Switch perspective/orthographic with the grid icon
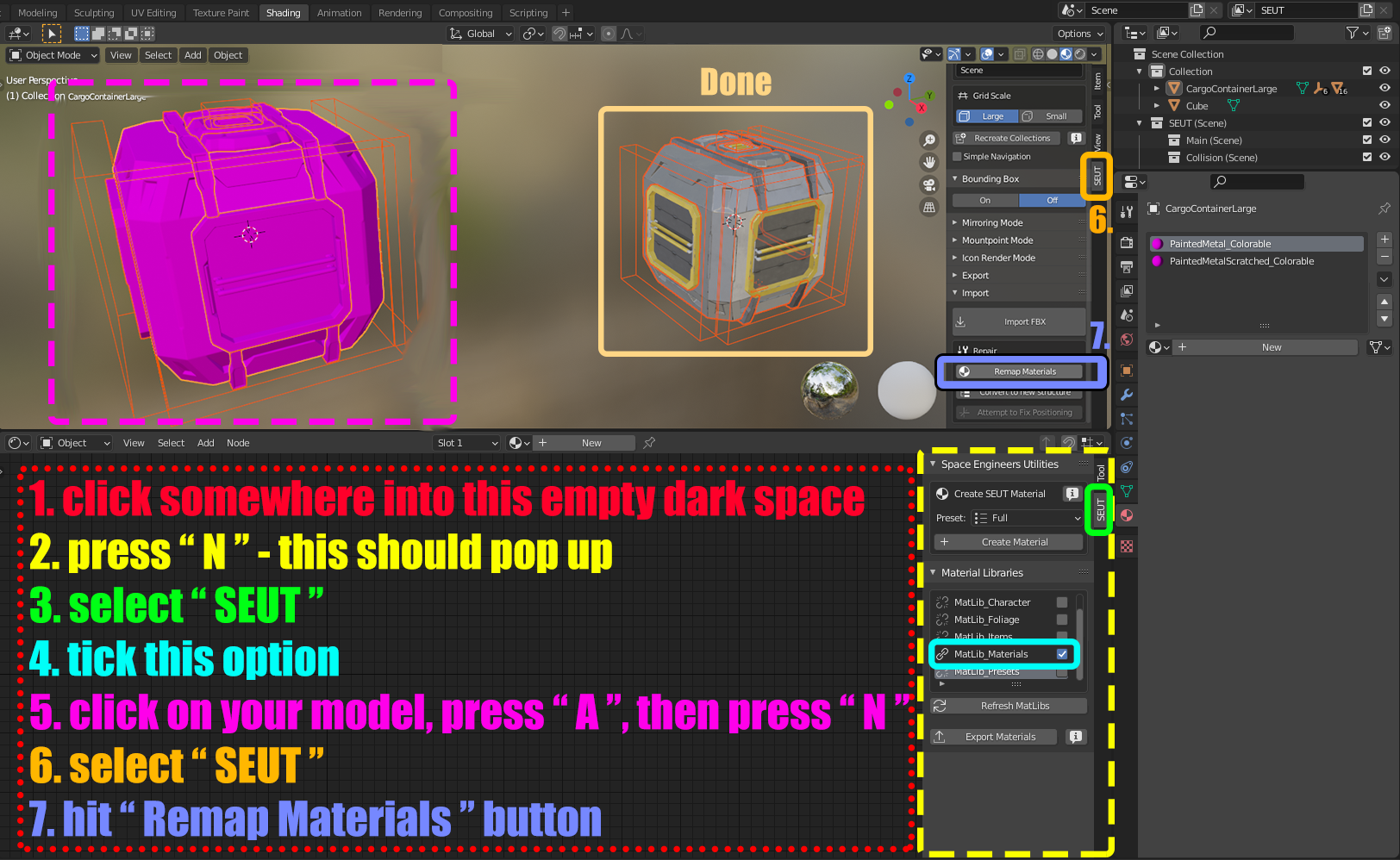This screenshot has width=1400, height=860. [929, 207]
